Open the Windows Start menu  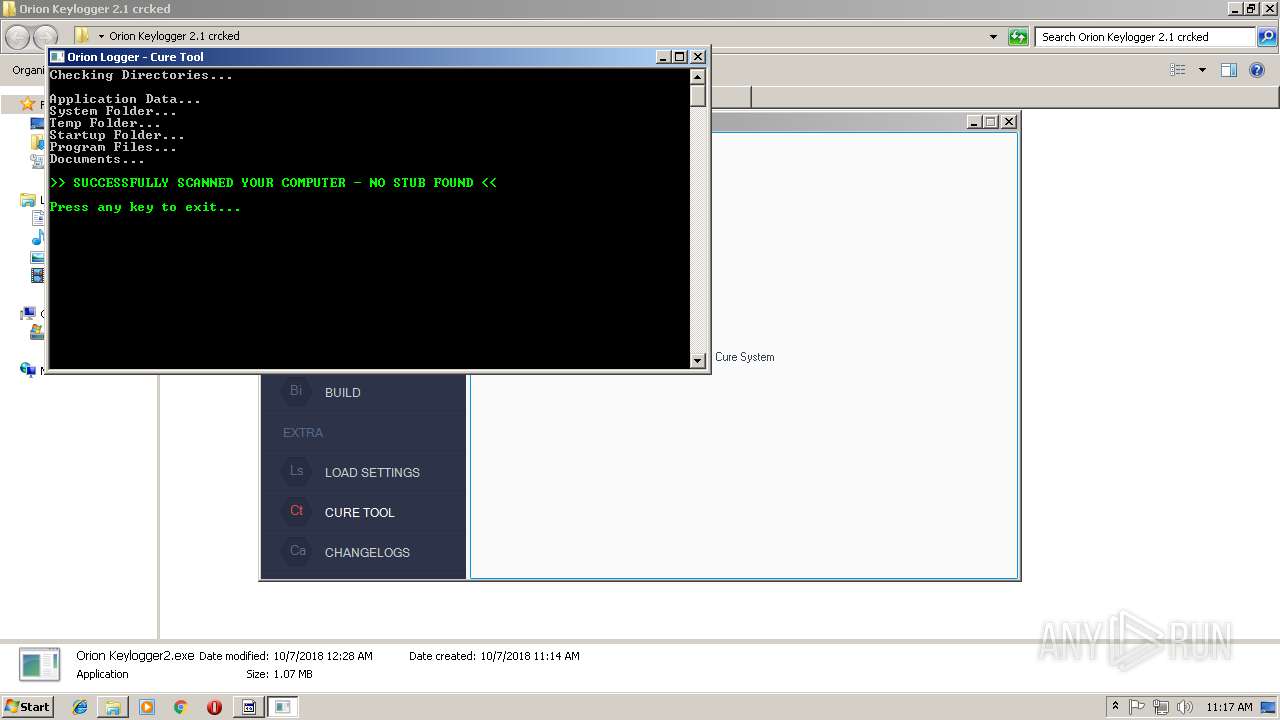27,706
